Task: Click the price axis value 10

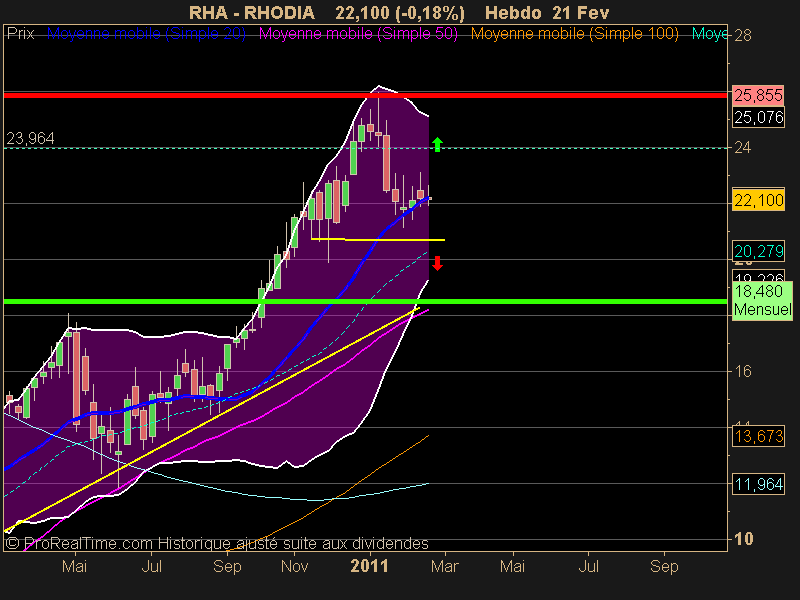Action: coord(743,539)
